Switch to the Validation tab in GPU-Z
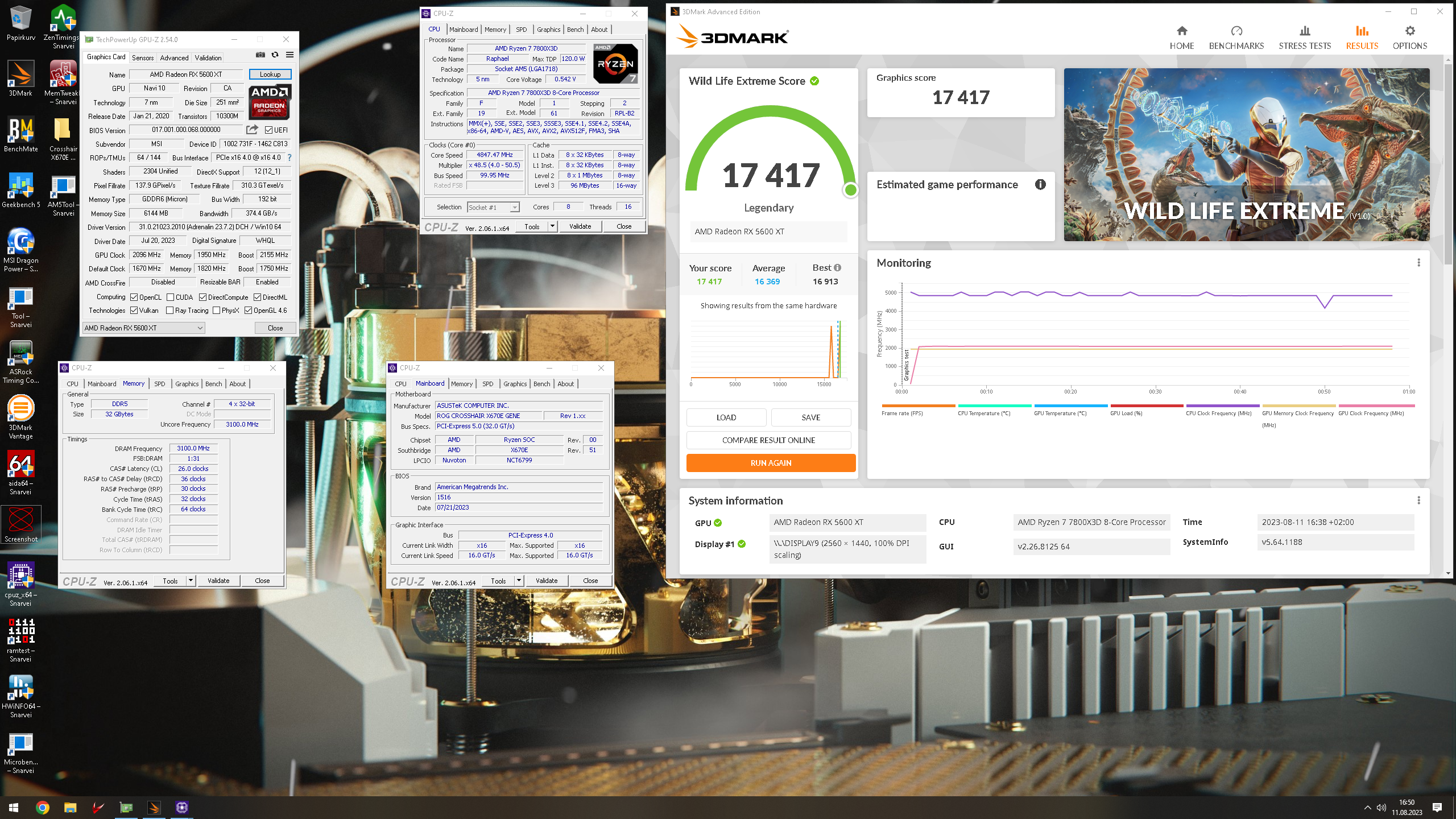1456x819 pixels. [208, 58]
